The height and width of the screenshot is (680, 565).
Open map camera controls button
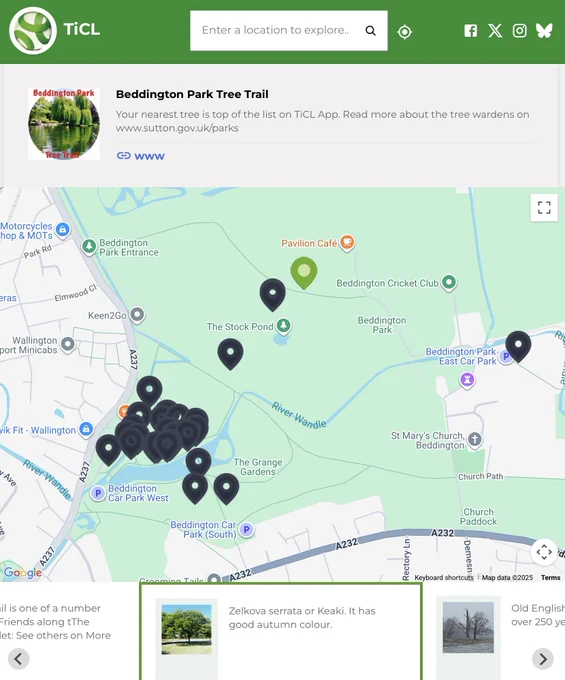(544, 552)
